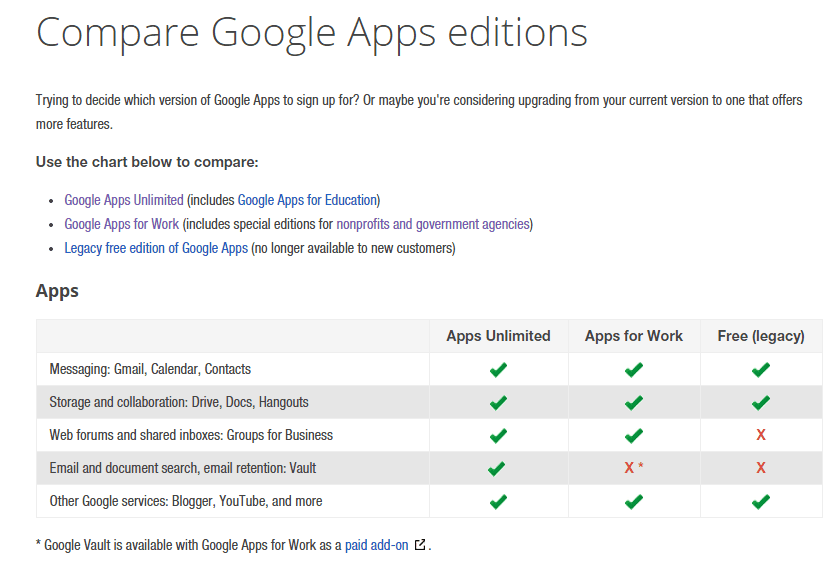Click the Apps for Work column header
Screen dimensions: 837x567
634,336
